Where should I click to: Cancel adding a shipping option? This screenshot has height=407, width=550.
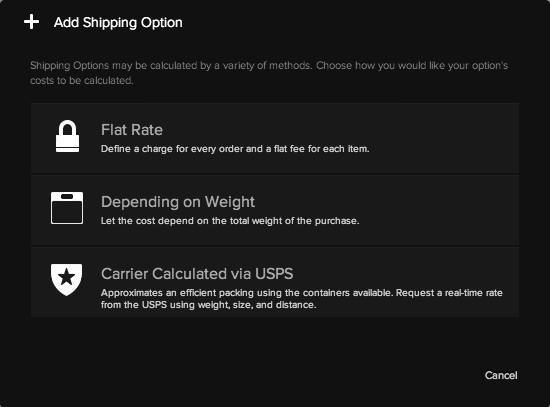pos(501,375)
